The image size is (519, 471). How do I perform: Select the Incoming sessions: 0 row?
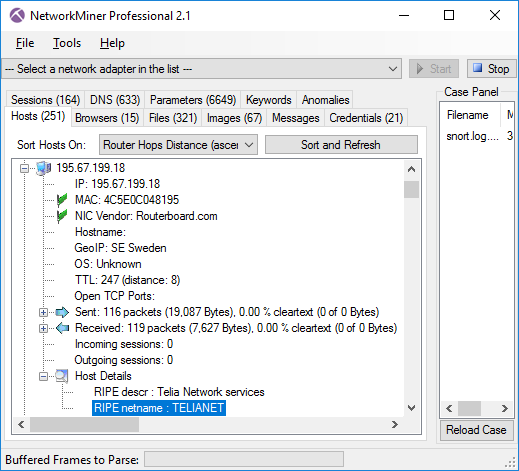click(124, 344)
